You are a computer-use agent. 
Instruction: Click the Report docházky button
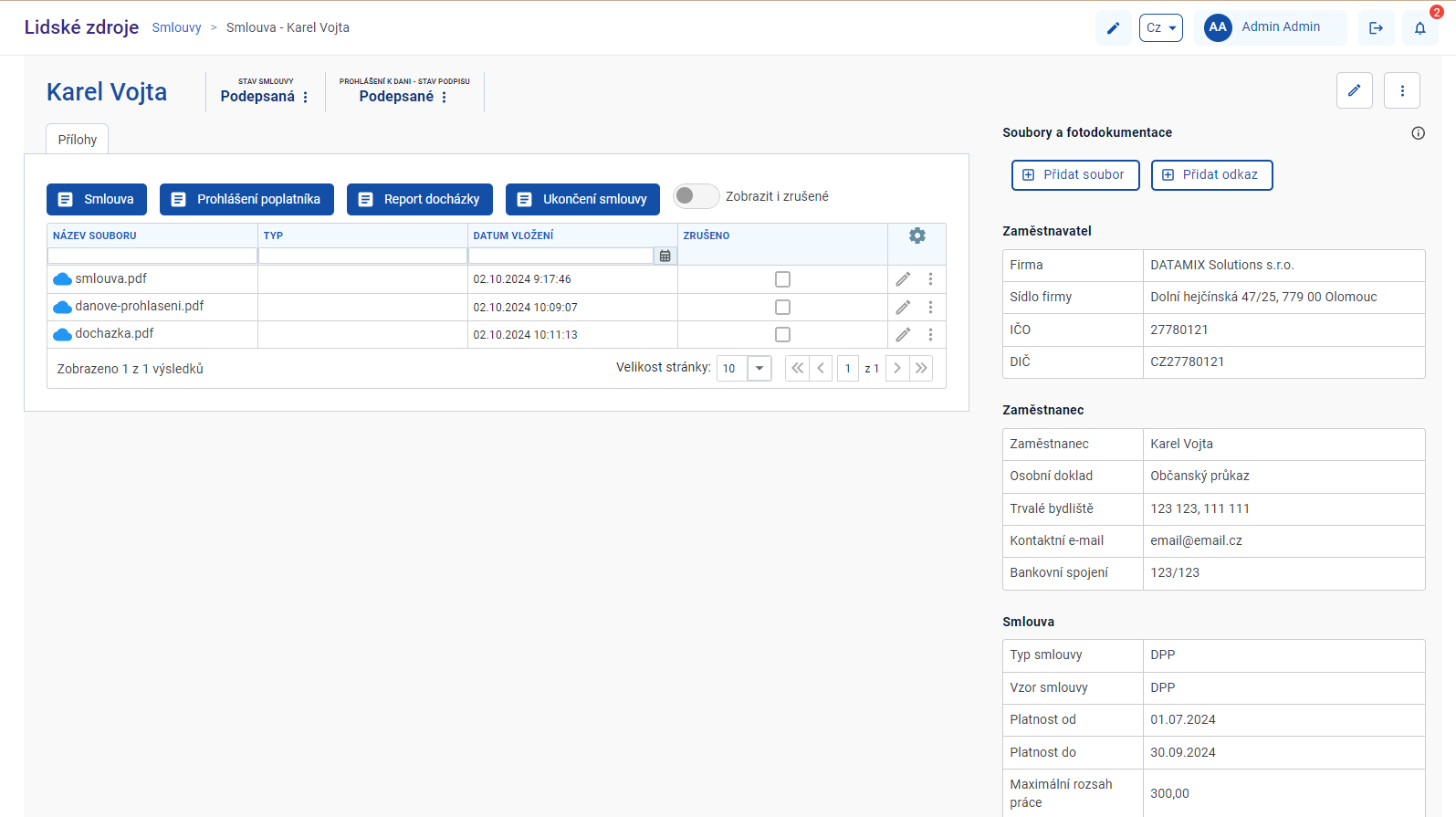(x=420, y=199)
